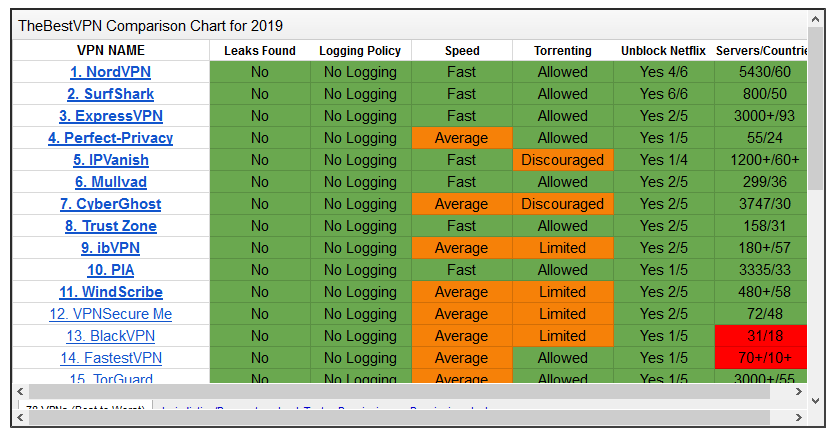Select the Unblock Netflix column header
Image resolution: width=831 pixels, height=444 pixels.
point(662,50)
